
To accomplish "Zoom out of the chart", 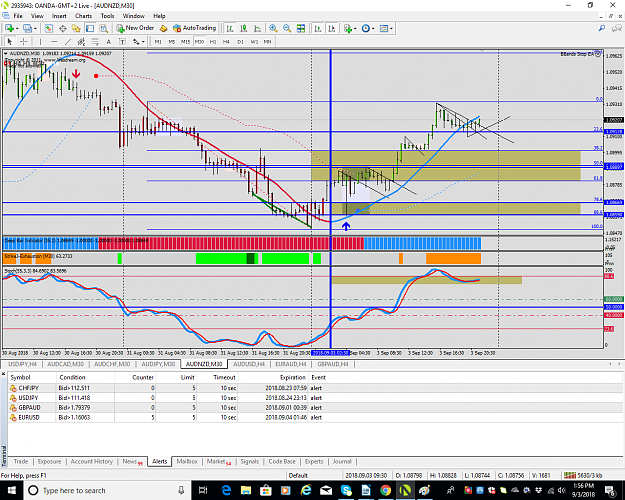I will point(287,28).
